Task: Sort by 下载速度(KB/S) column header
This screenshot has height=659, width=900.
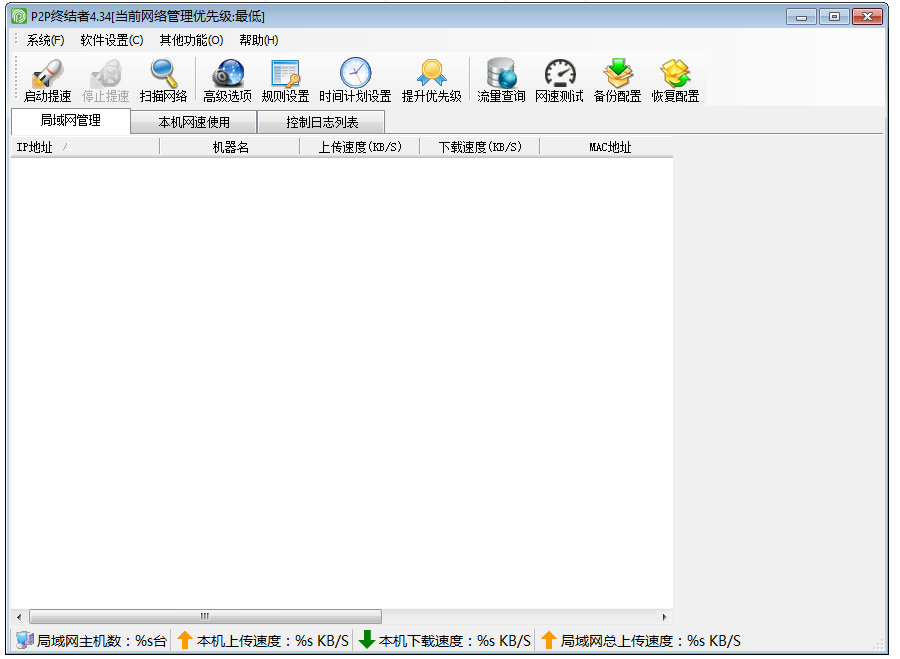Action: 480,148
